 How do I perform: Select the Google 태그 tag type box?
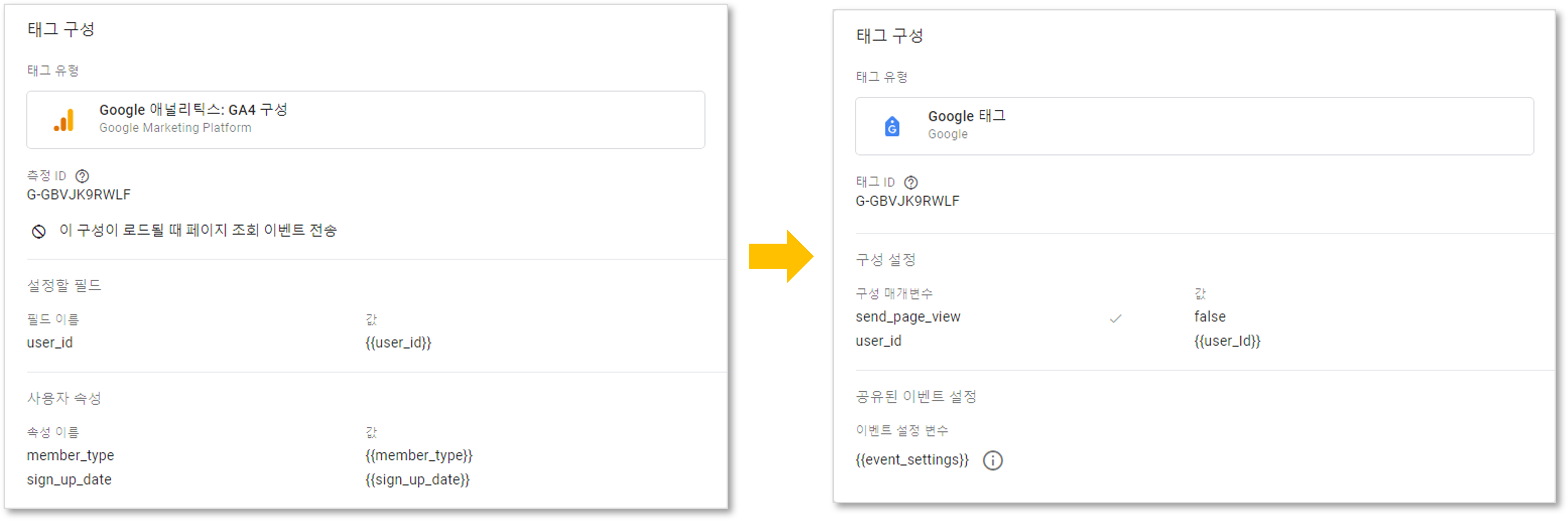[x=1194, y=126]
